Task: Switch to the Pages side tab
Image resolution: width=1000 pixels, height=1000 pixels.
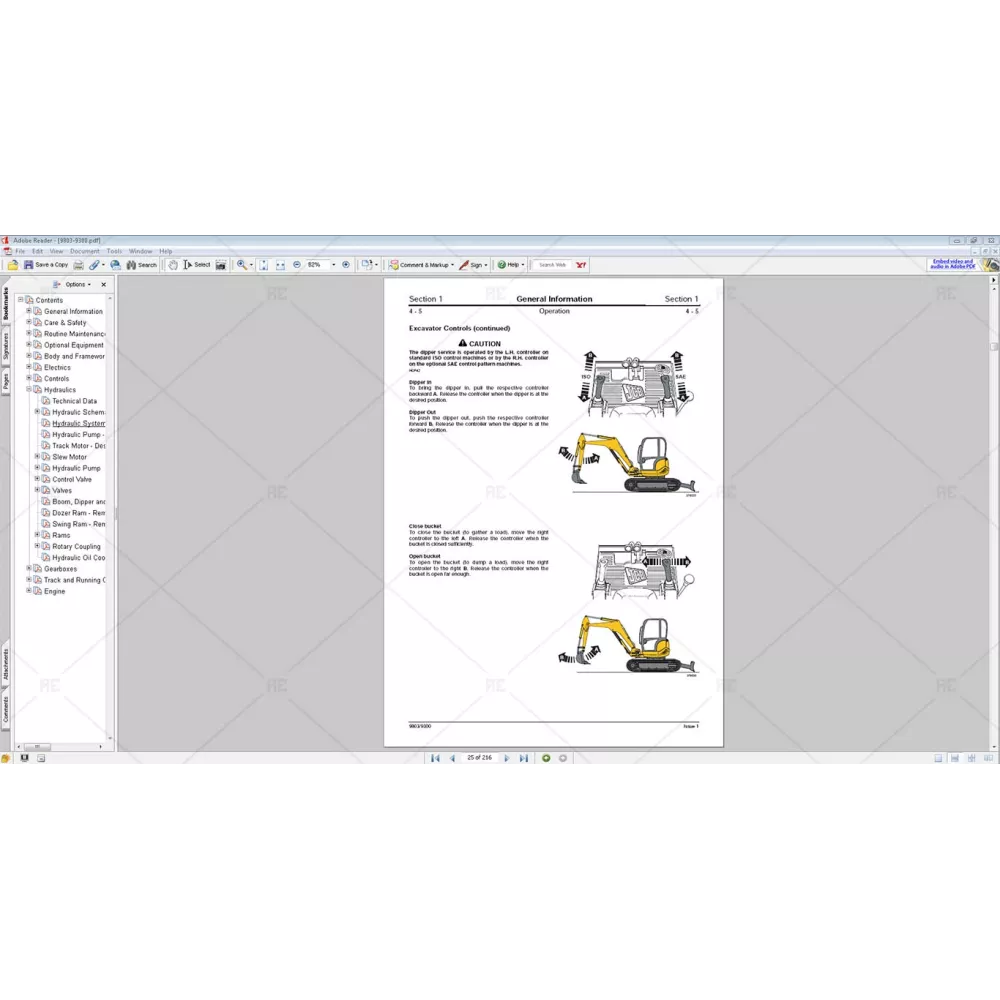Action: coord(5,381)
